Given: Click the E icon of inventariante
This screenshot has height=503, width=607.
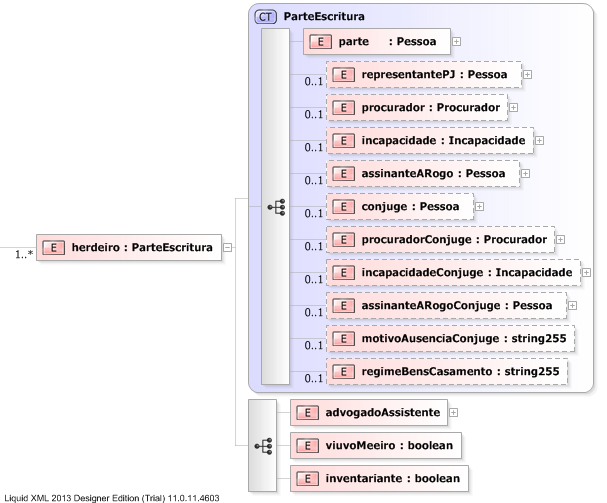Looking at the screenshot, I should click(309, 479).
